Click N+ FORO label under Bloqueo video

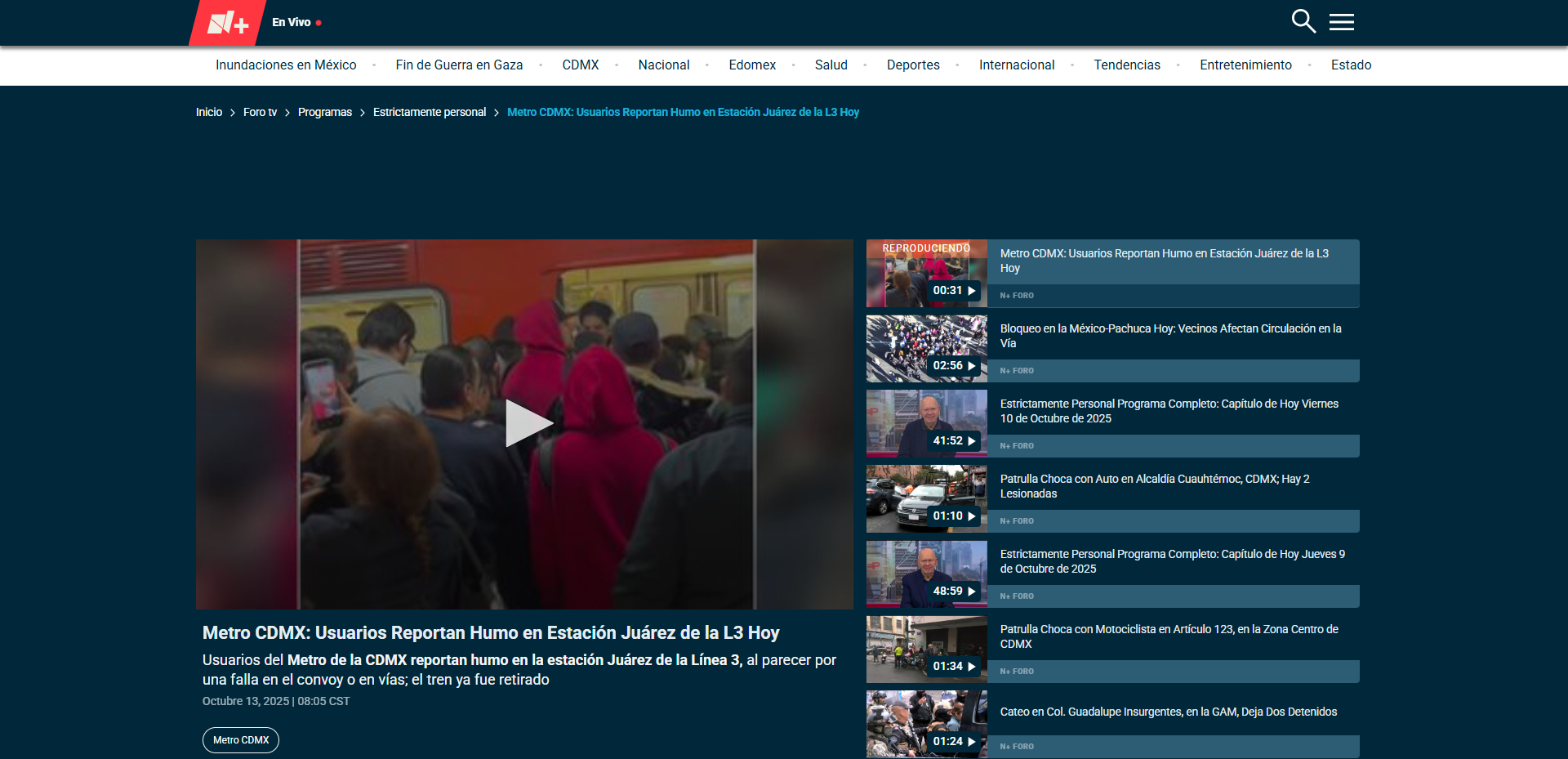tap(1017, 371)
